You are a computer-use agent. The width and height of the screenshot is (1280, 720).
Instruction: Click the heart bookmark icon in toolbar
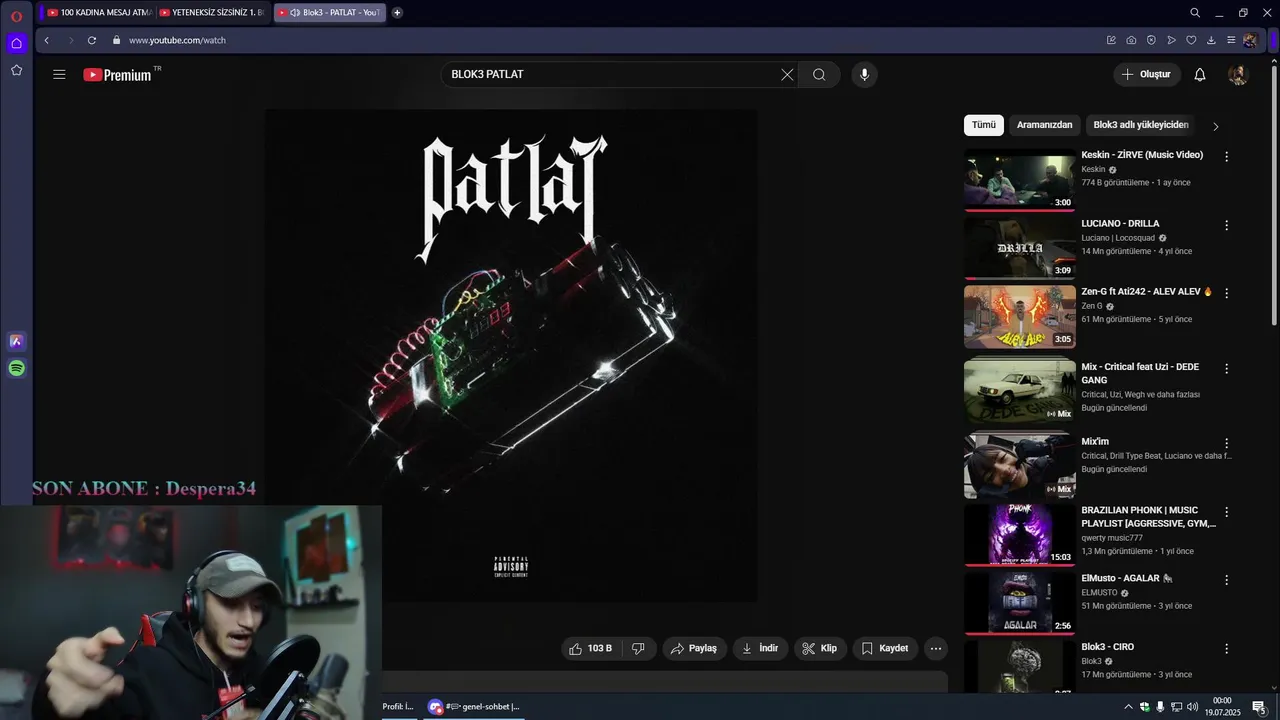coord(1191,40)
